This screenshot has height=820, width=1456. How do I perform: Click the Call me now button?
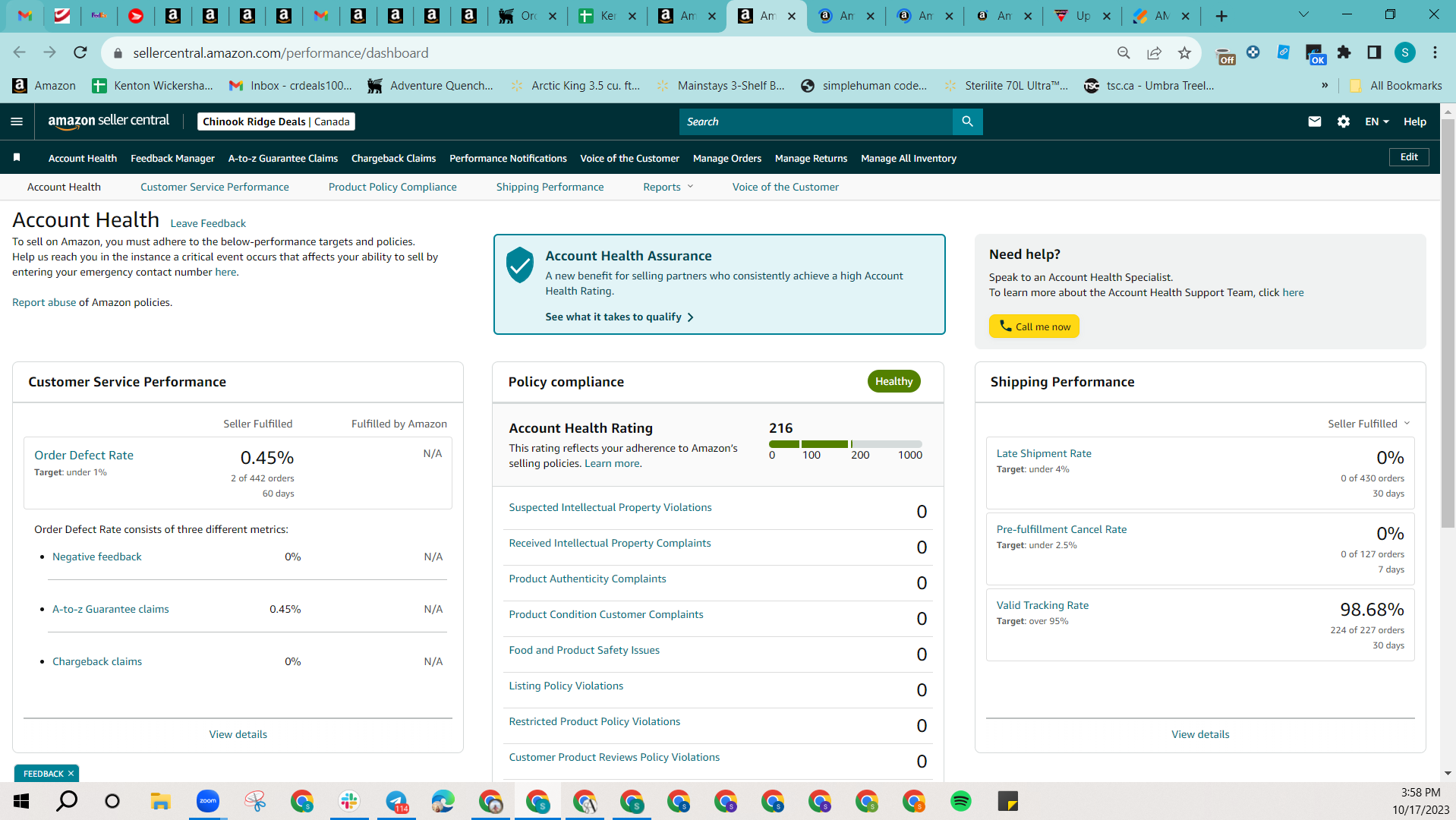coord(1034,326)
